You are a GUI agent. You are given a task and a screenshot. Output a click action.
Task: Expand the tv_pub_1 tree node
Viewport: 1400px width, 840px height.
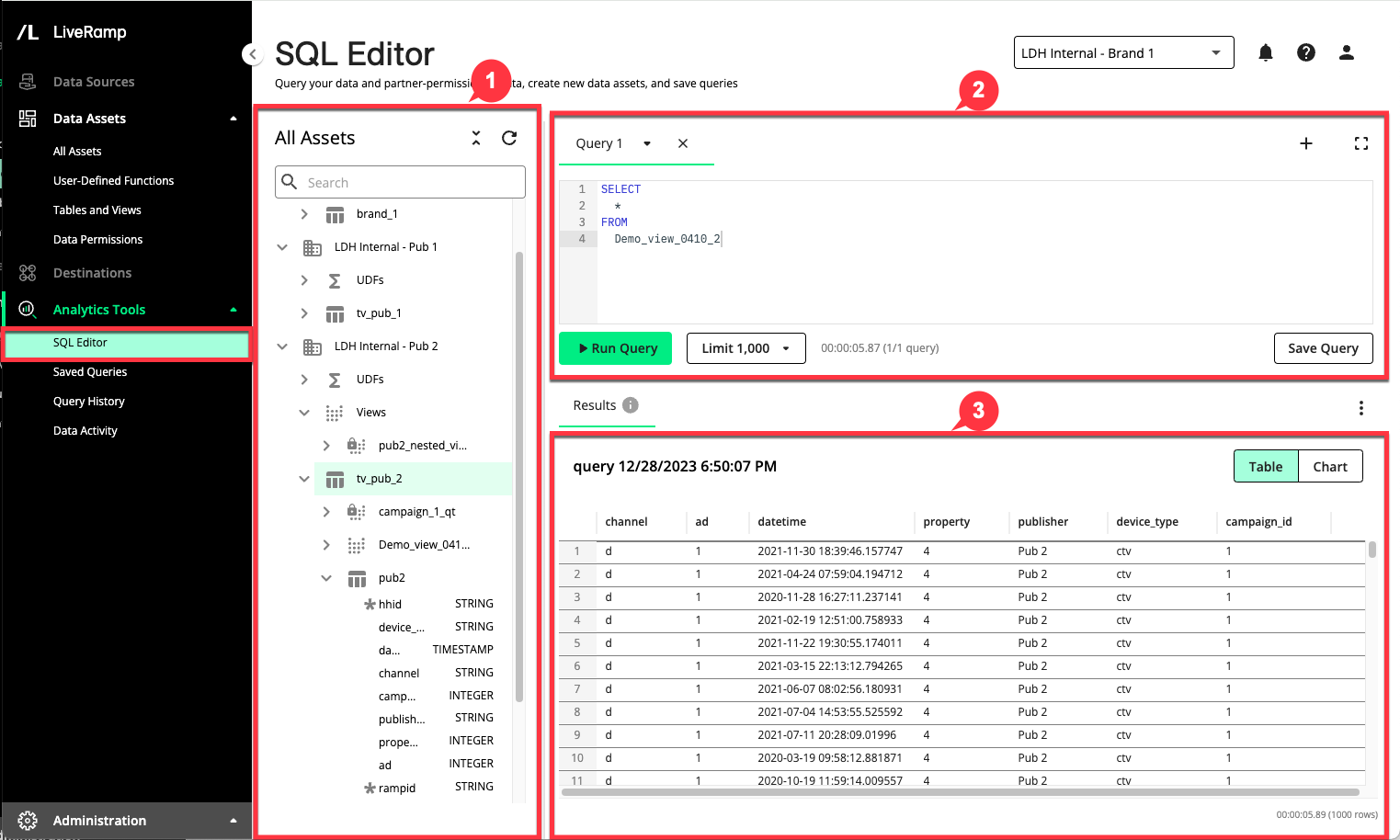tap(304, 313)
